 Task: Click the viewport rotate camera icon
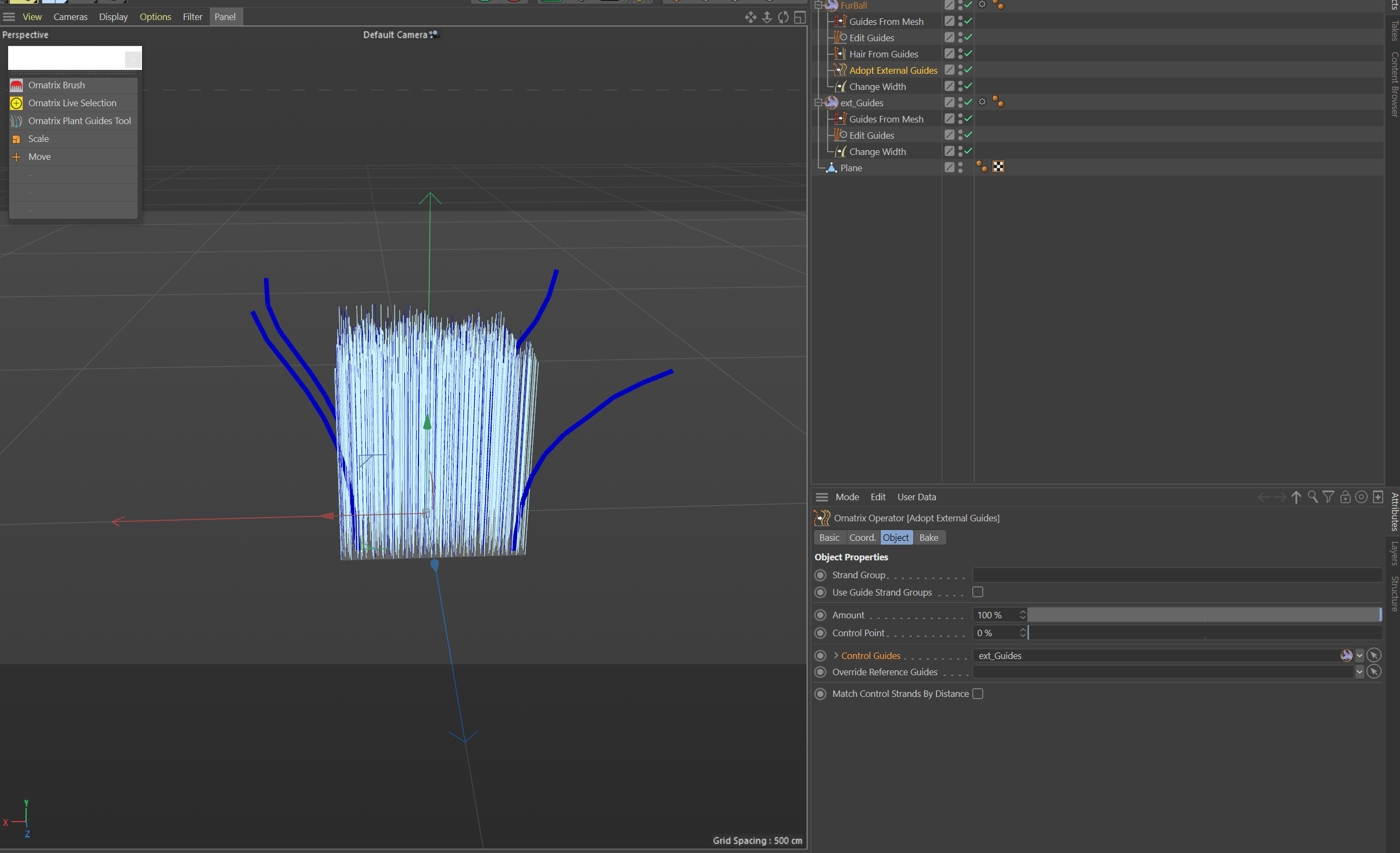783,17
